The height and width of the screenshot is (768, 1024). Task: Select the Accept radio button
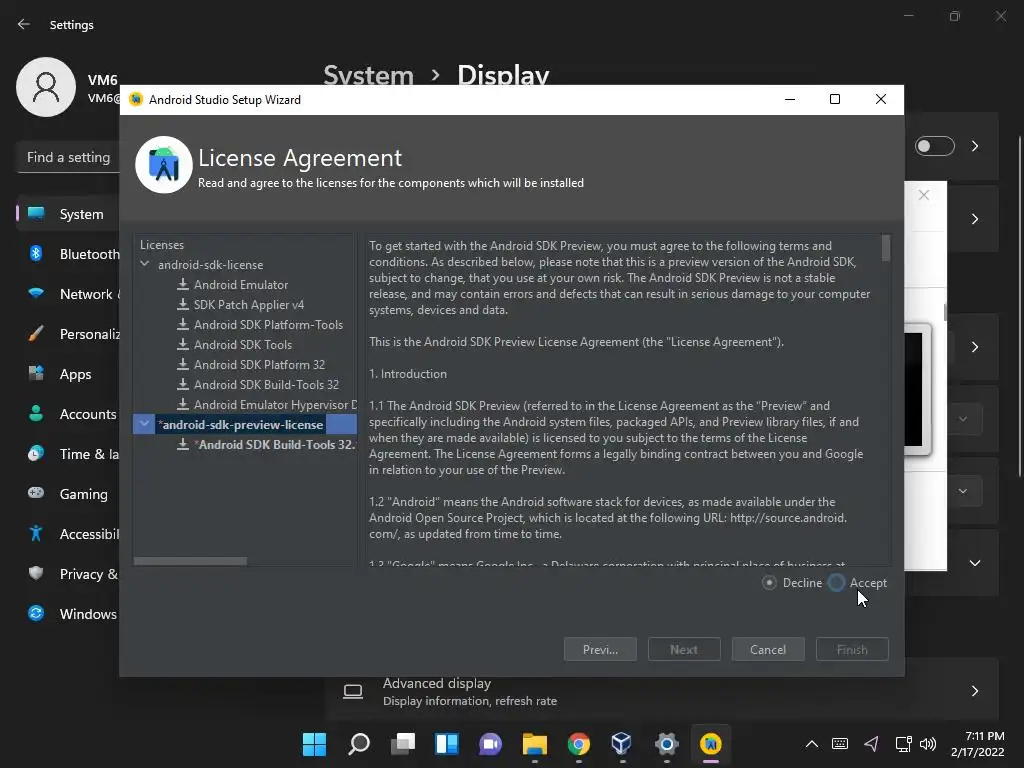tap(837, 583)
